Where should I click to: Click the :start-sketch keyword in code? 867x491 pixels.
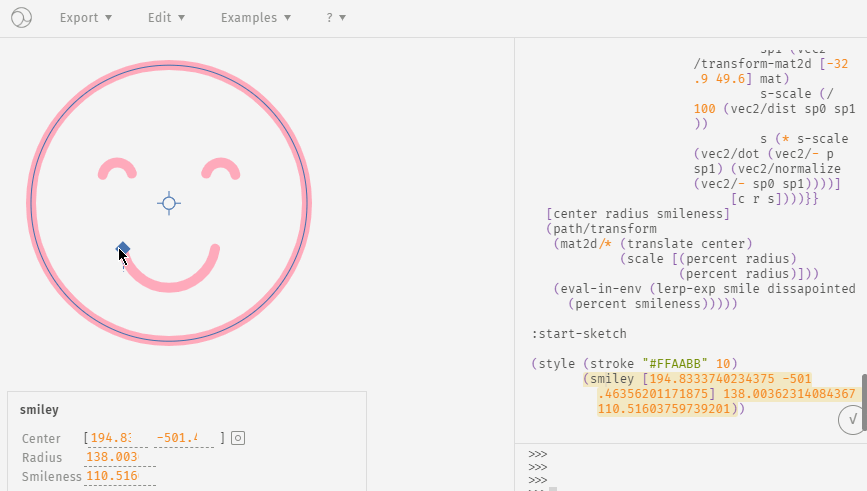tap(578, 333)
